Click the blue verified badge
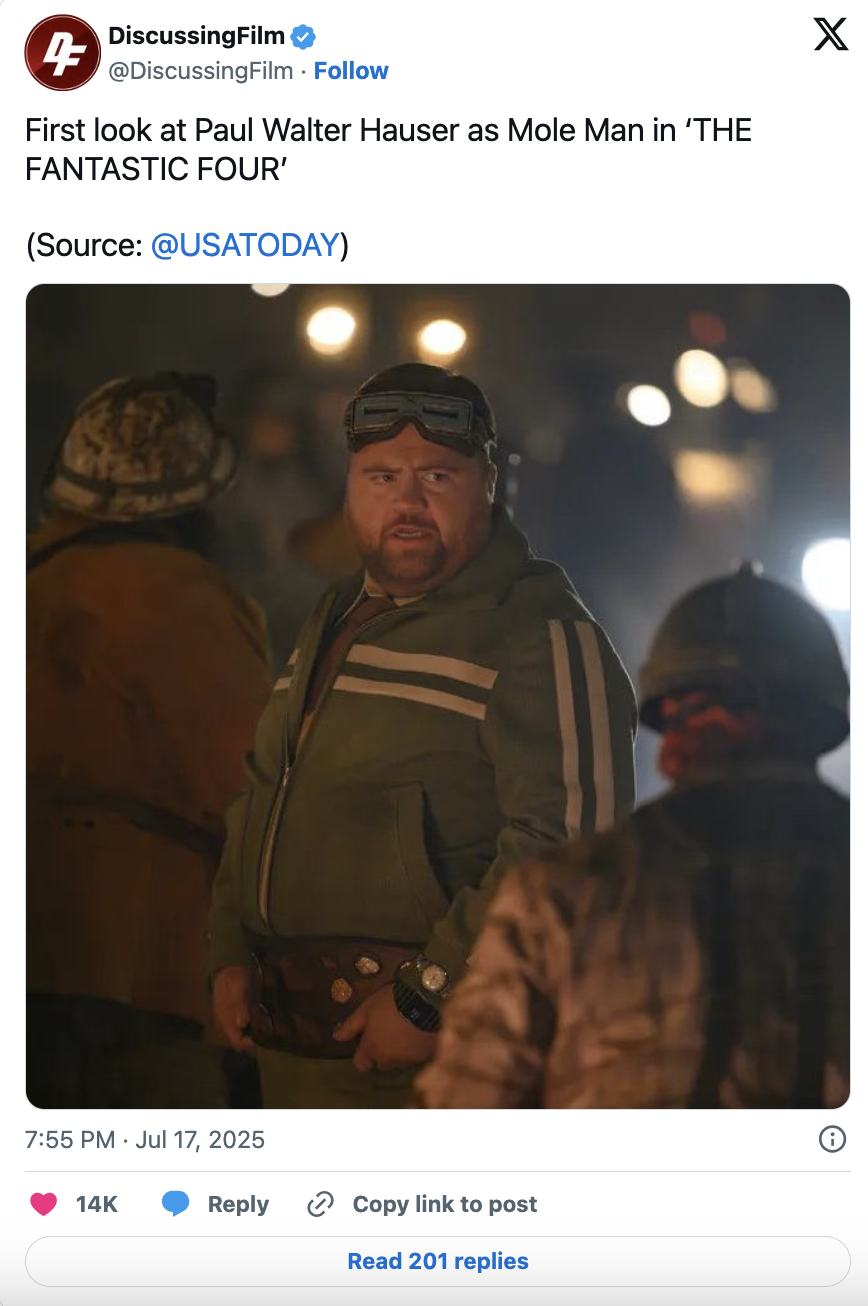 point(303,37)
